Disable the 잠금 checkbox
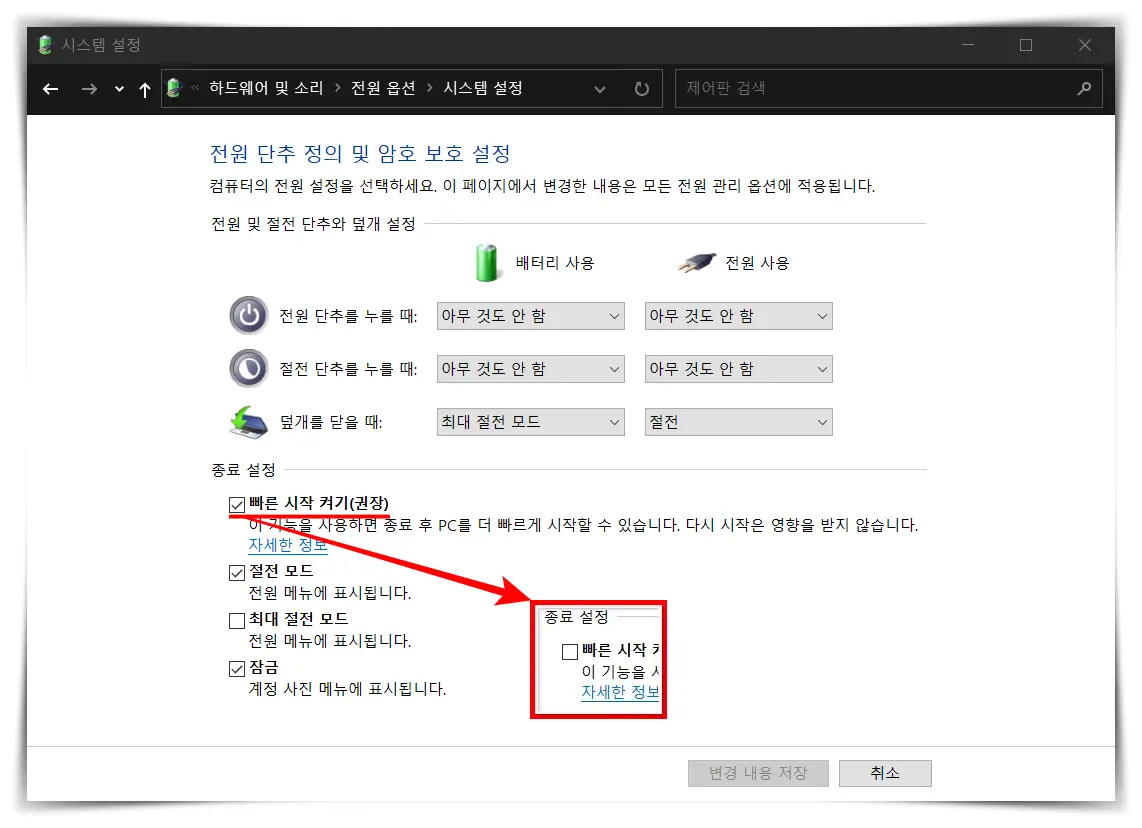 236,667
